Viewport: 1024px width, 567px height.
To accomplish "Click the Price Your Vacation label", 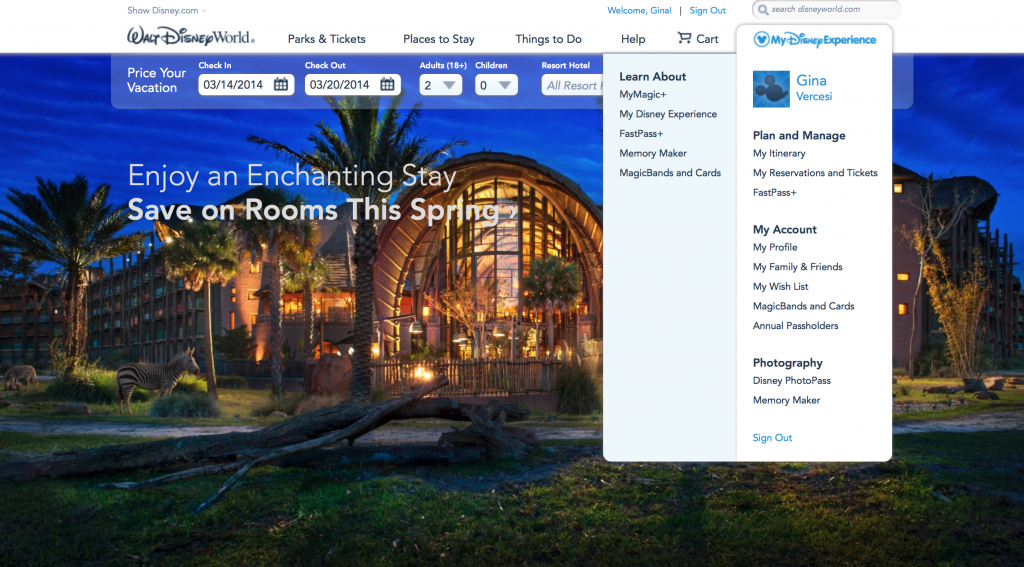I will pyautogui.click(x=157, y=80).
